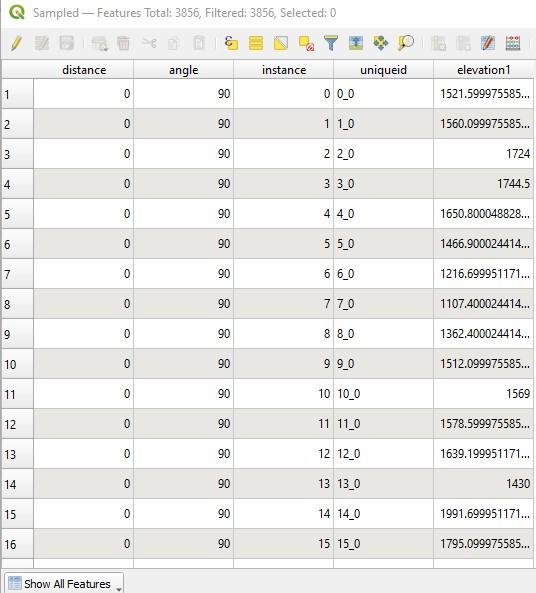Open Select features using expression
This screenshot has width=536, height=593.
pos(231,43)
